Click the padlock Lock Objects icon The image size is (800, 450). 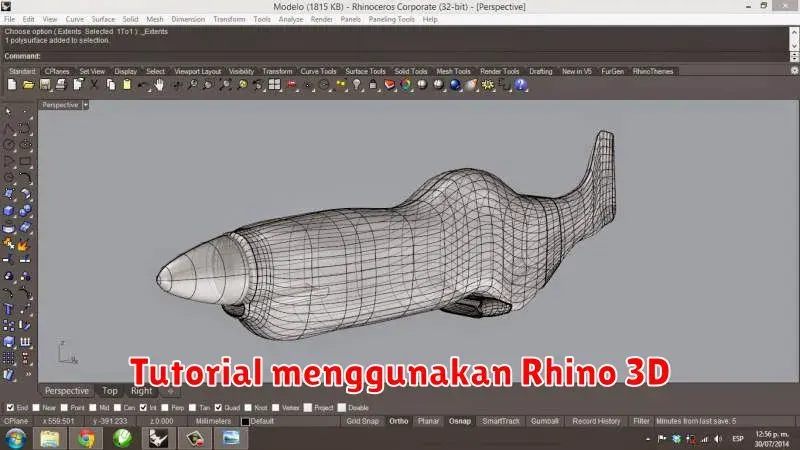click(373, 85)
